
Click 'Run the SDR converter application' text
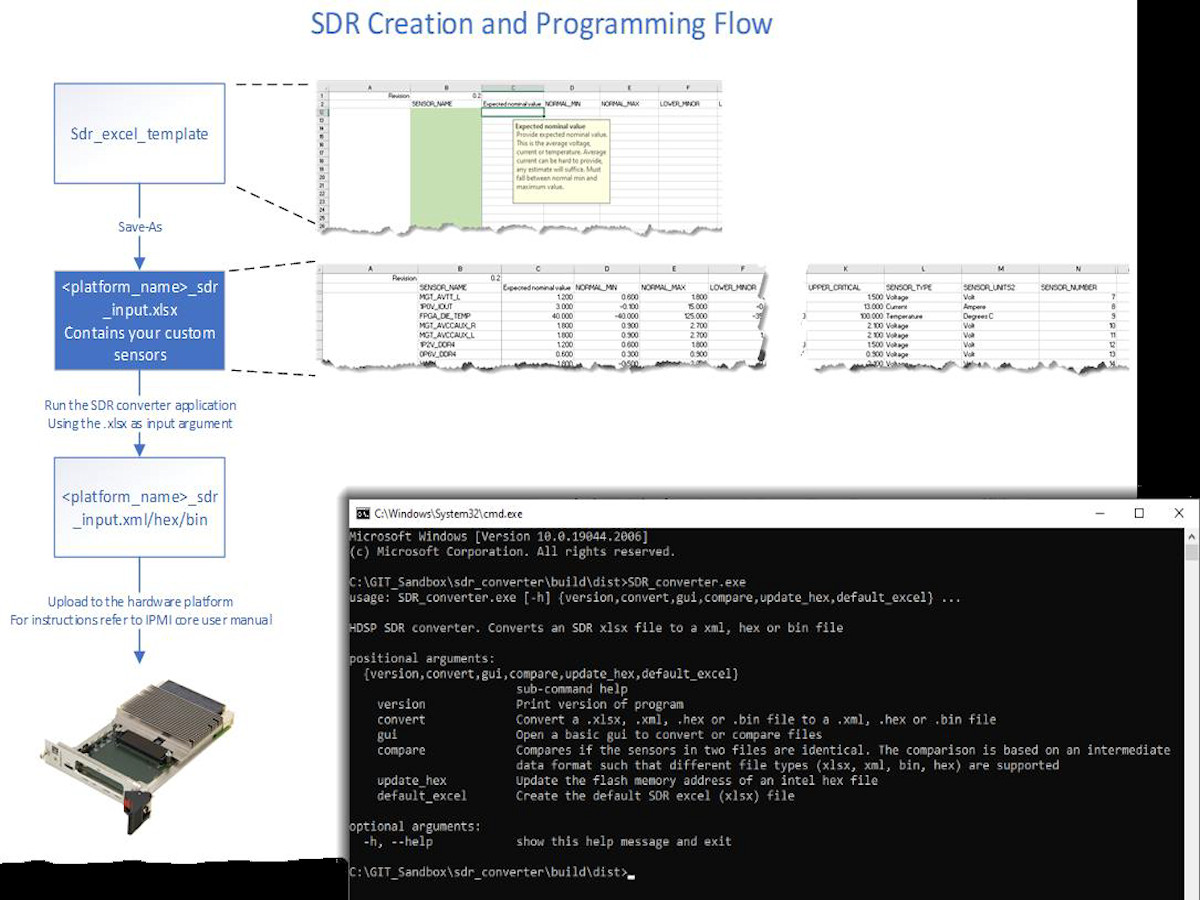click(140, 405)
